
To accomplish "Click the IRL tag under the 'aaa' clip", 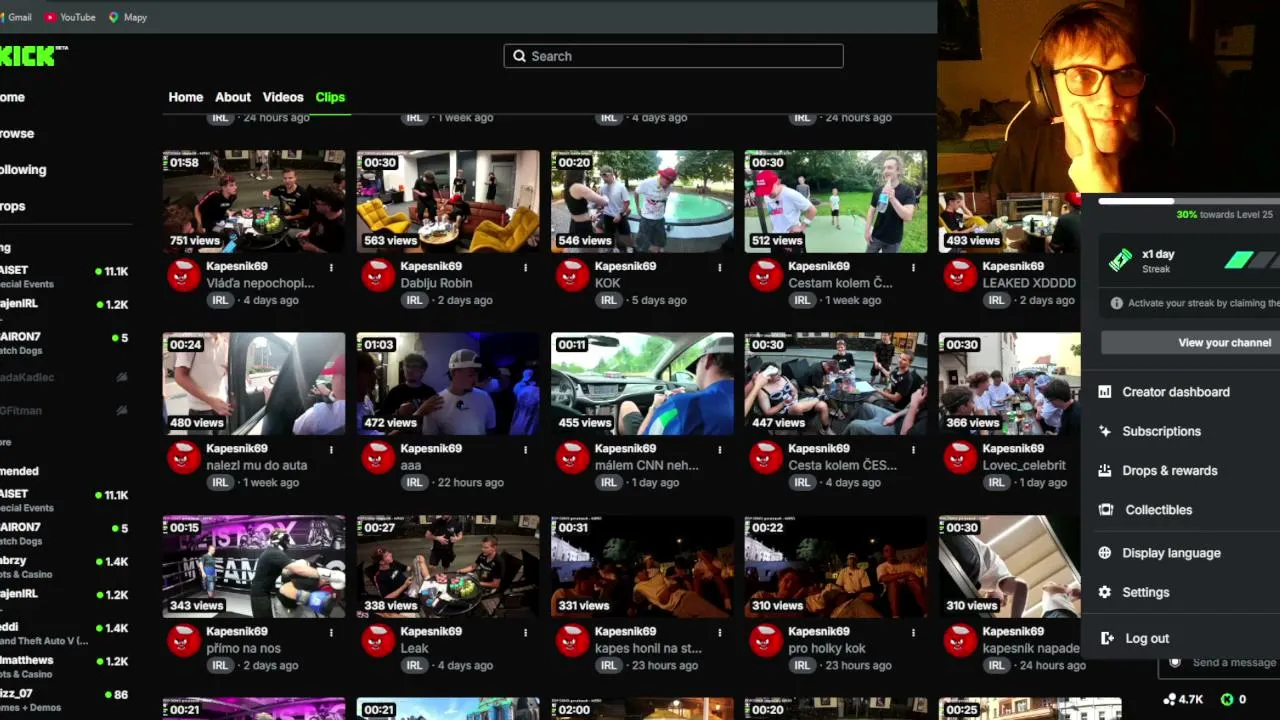I will (414, 482).
